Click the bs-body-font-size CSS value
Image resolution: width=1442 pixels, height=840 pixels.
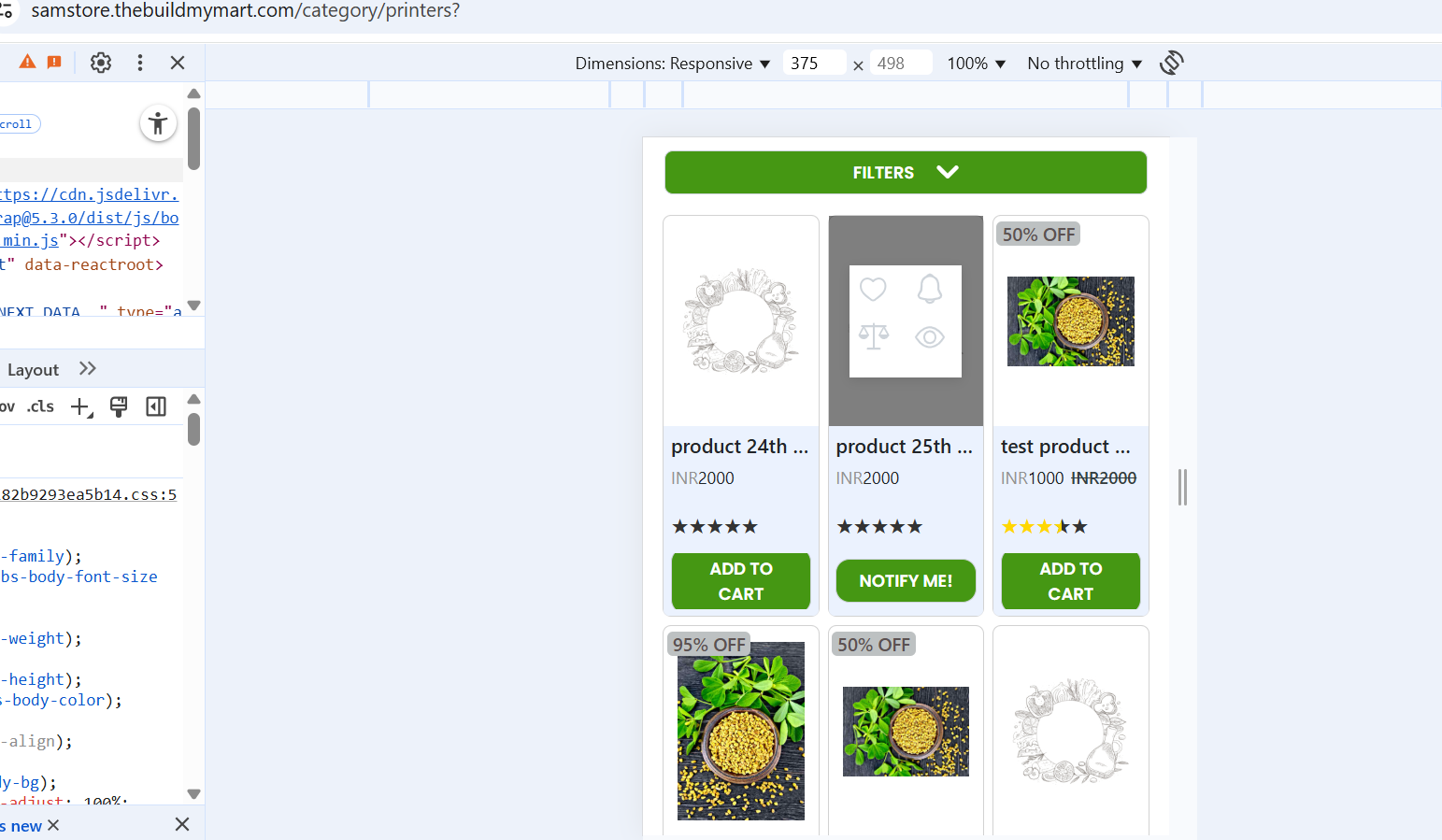pyautogui.click(x=79, y=577)
